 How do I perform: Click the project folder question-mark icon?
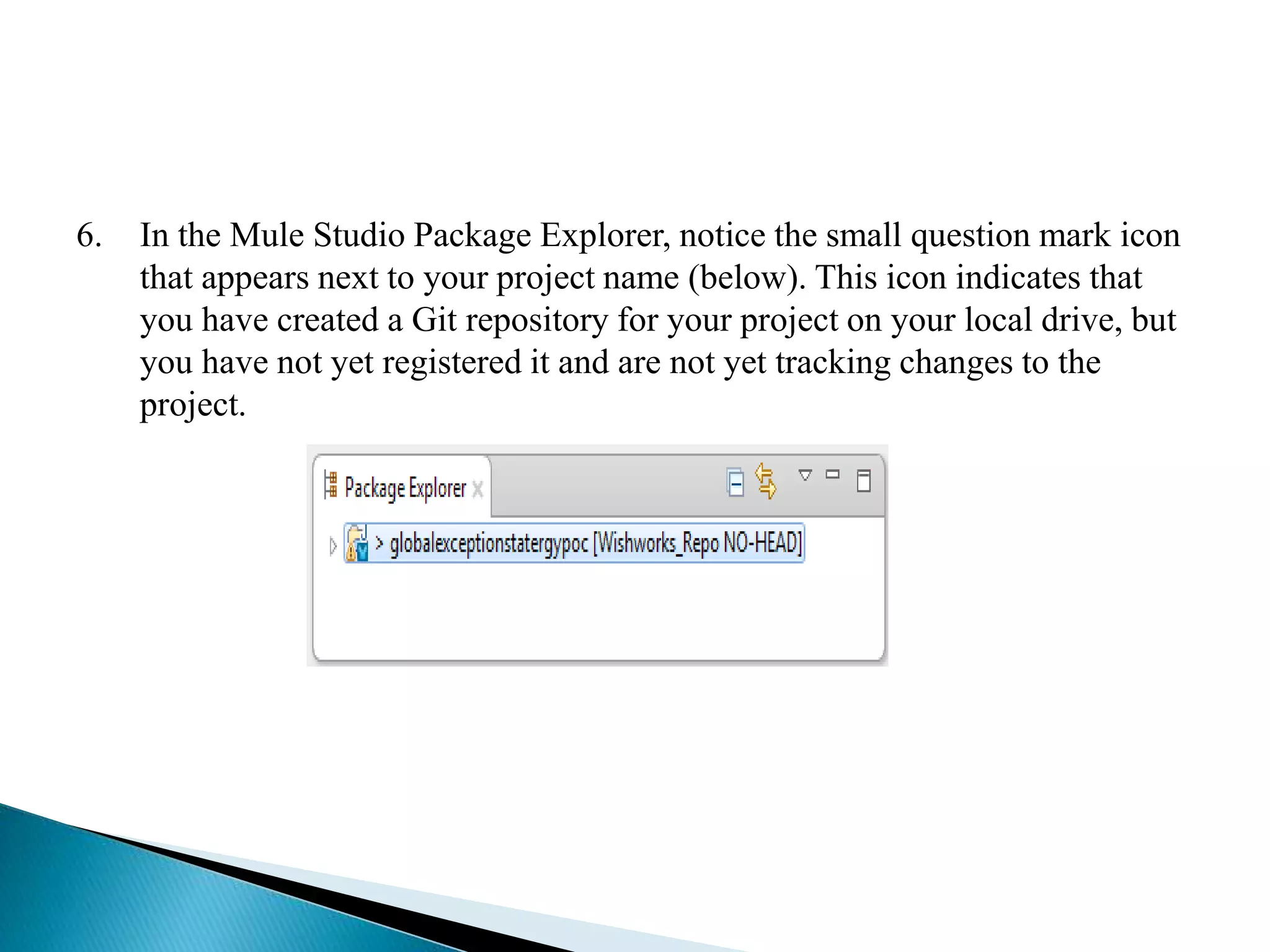[x=357, y=544]
